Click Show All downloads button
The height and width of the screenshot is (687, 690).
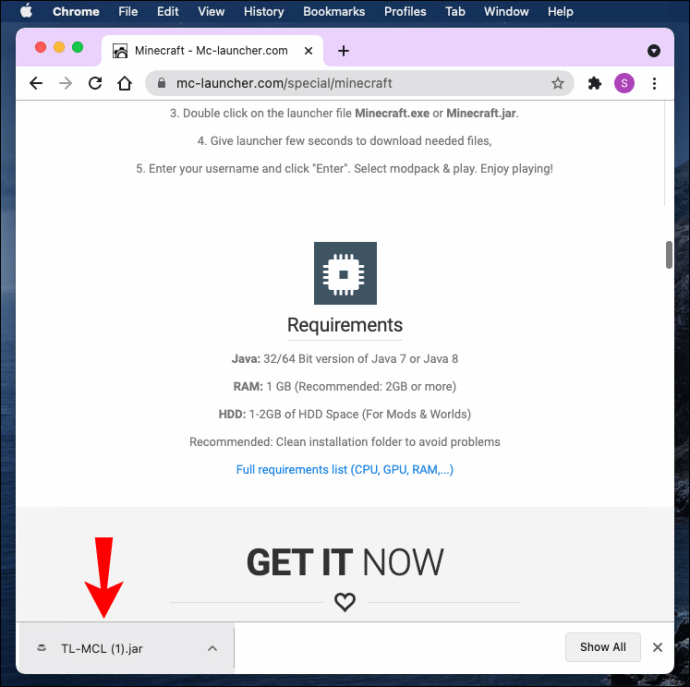[x=602, y=647]
